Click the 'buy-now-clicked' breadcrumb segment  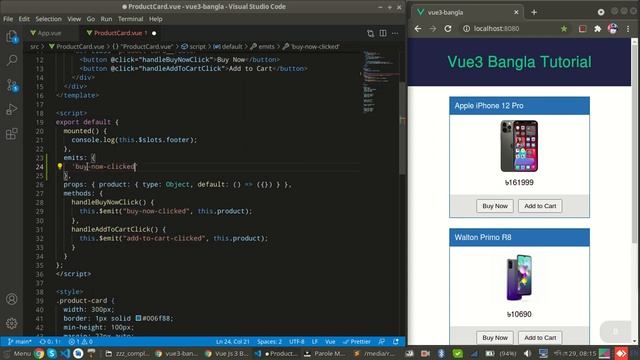click(311, 47)
